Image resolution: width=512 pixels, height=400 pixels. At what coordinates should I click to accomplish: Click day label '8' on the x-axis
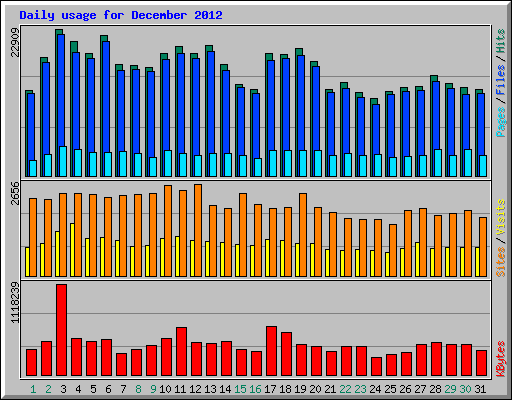point(138,389)
